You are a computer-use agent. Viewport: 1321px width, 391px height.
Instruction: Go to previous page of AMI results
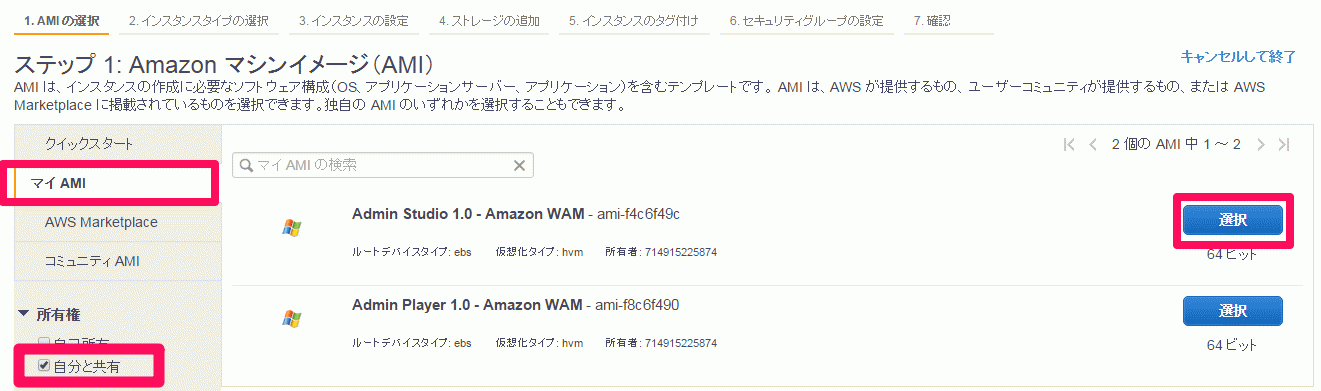(1093, 145)
